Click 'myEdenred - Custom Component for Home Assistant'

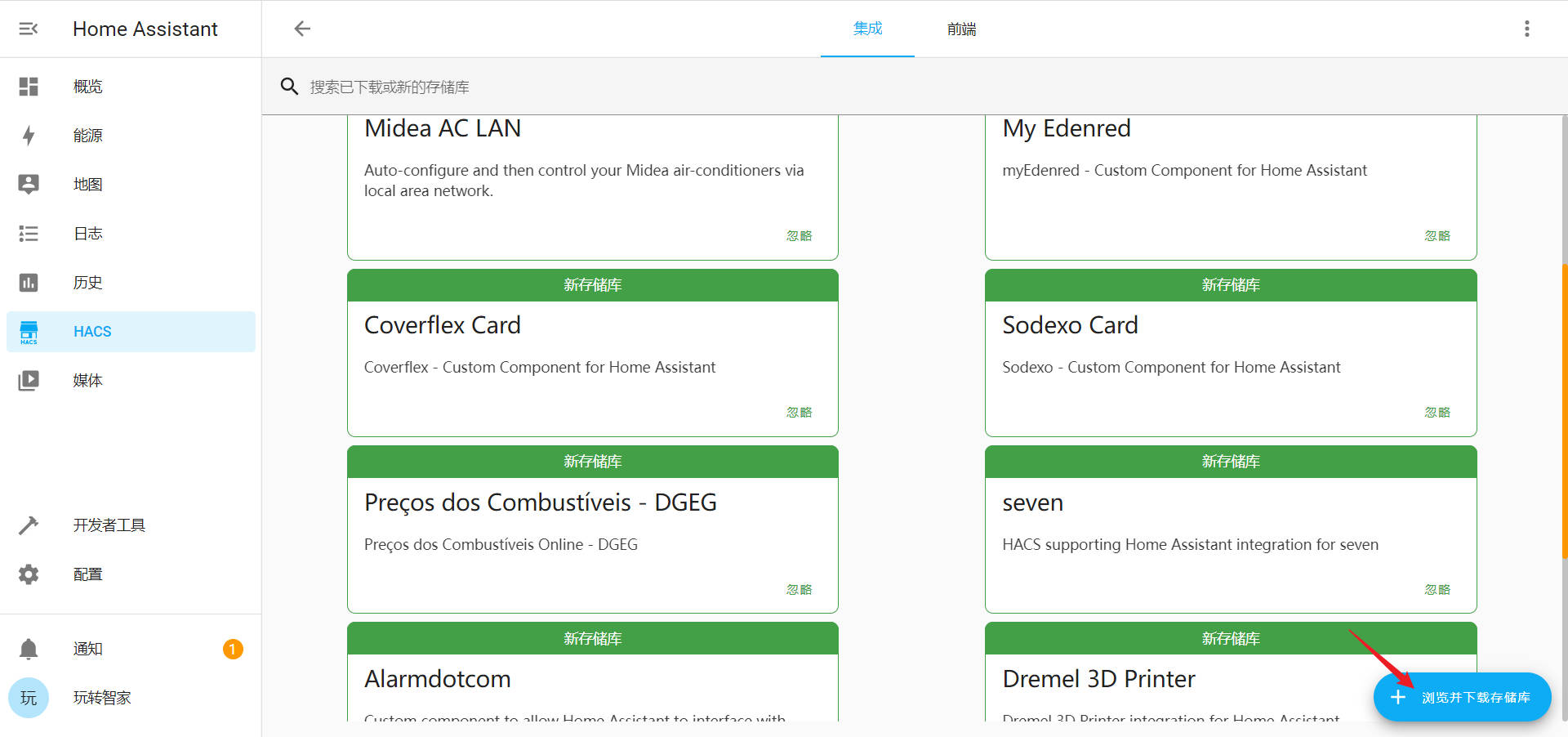[x=1184, y=170]
